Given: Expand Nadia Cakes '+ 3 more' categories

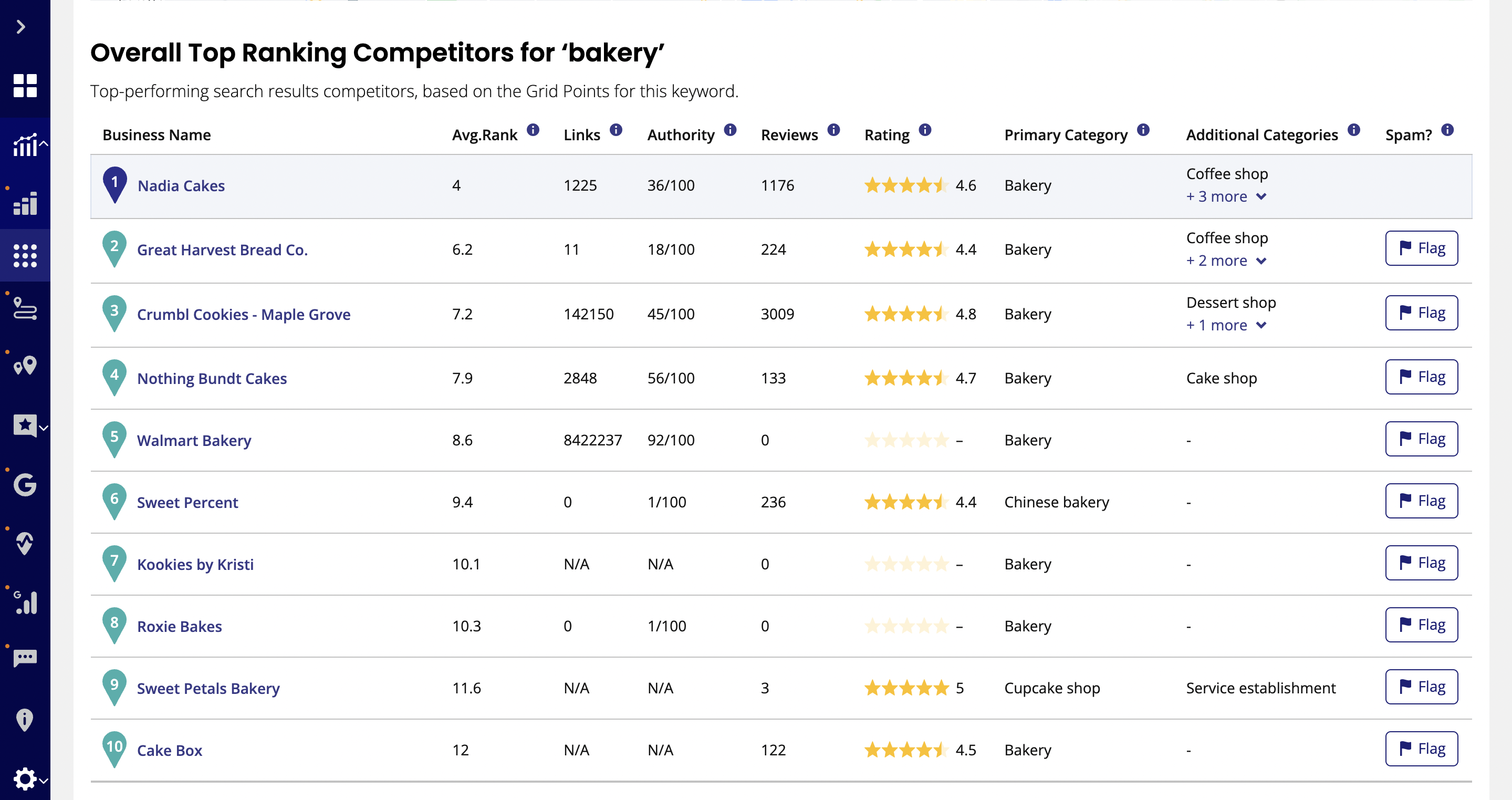Looking at the screenshot, I should (1226, 196).
